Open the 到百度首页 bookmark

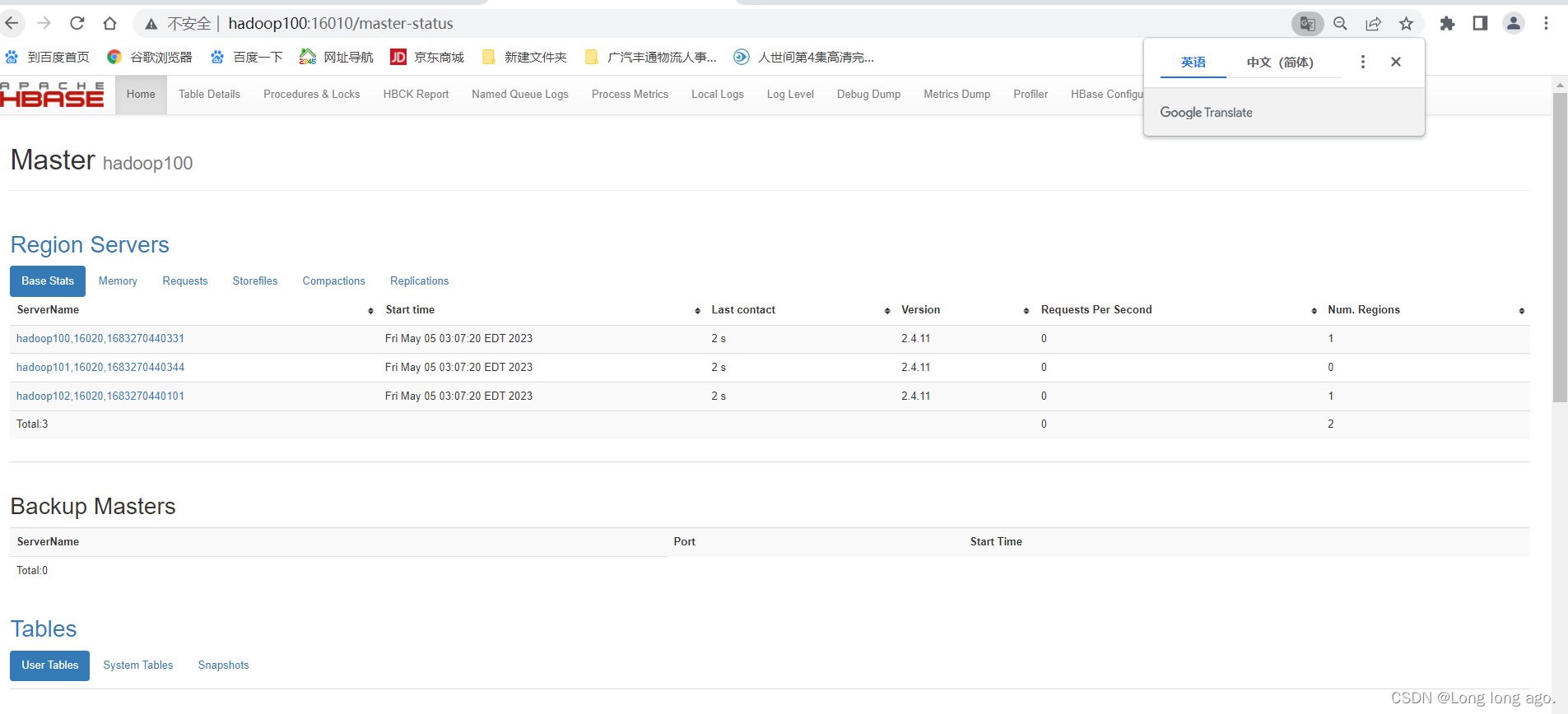click(x=47, y=57)
